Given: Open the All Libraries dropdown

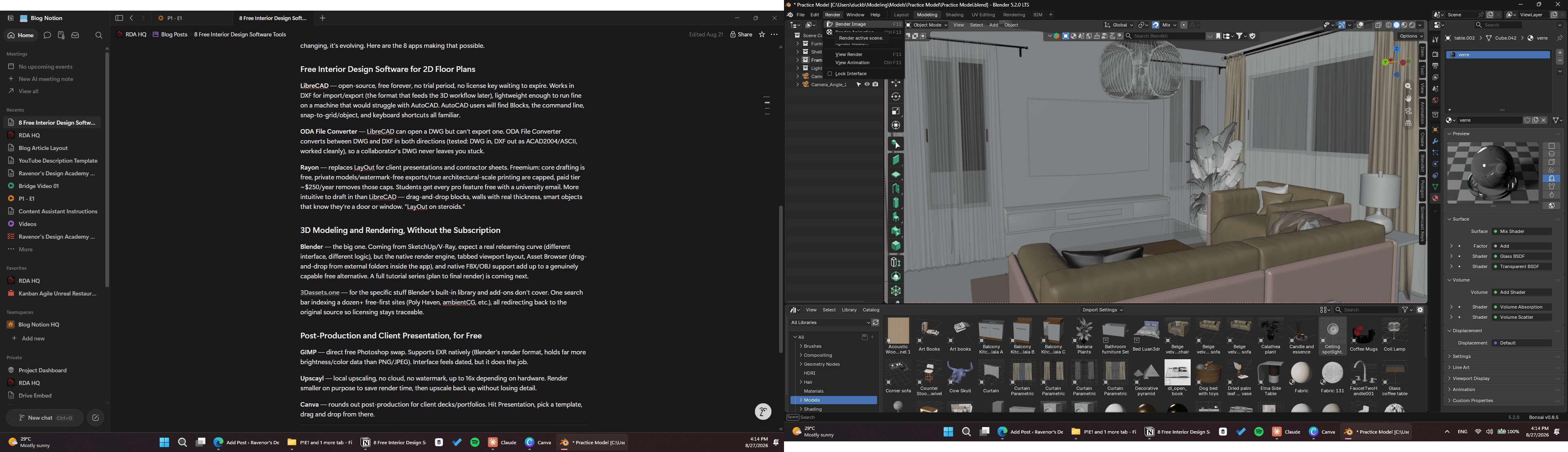Looking at the screenshot, I should pos(829,323).
